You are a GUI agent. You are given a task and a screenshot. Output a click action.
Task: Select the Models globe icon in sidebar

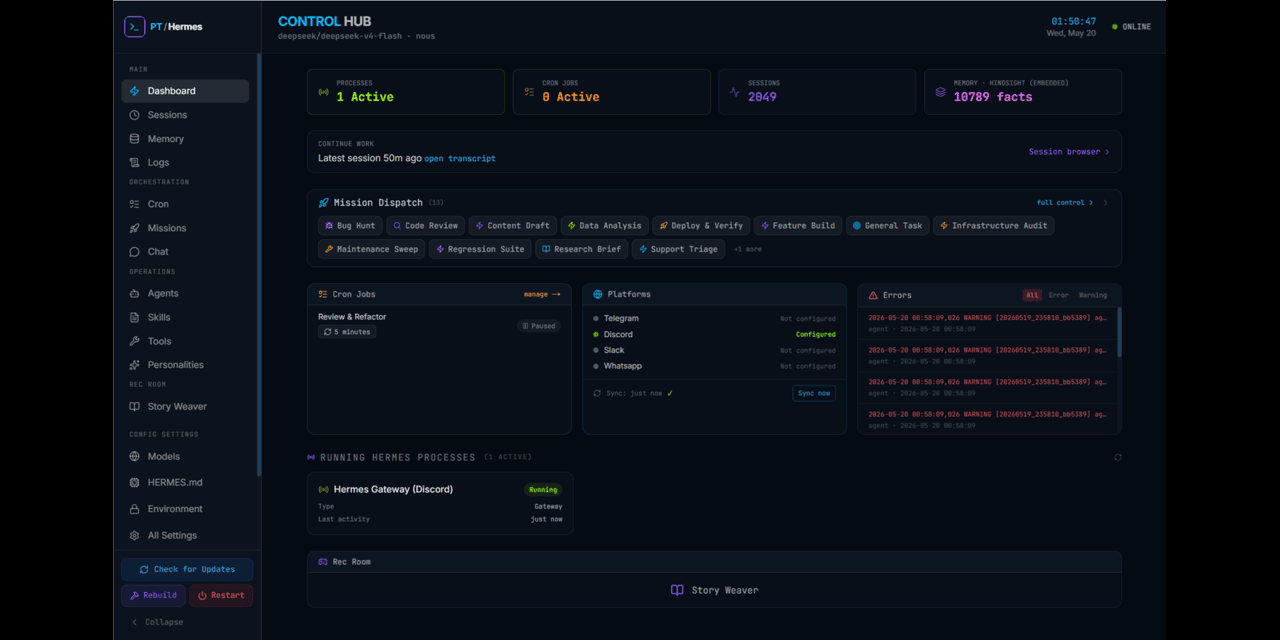coord(135,457)
